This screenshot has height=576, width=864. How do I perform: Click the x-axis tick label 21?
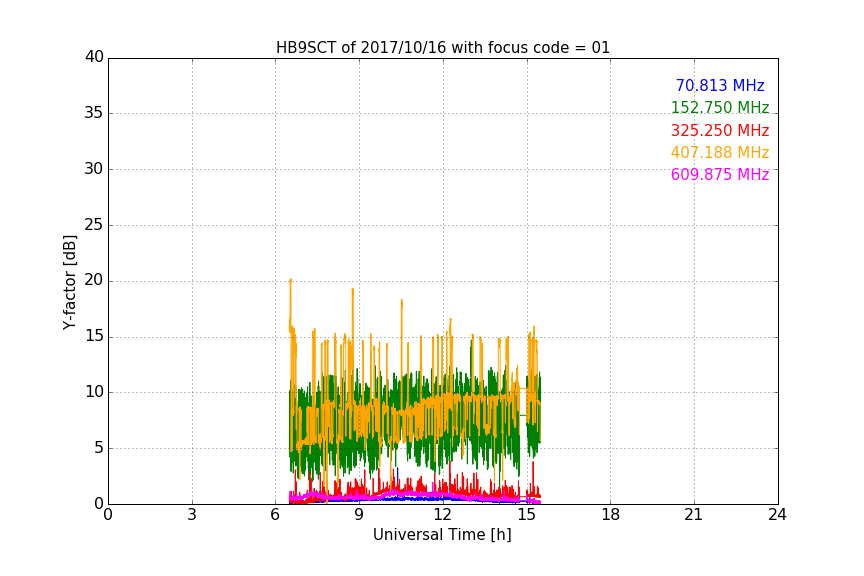(x=694, y=515)
